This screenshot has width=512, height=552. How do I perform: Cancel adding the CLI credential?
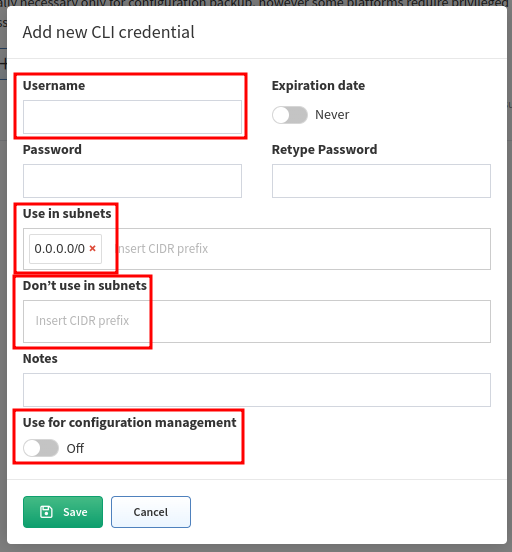point(151,512)
